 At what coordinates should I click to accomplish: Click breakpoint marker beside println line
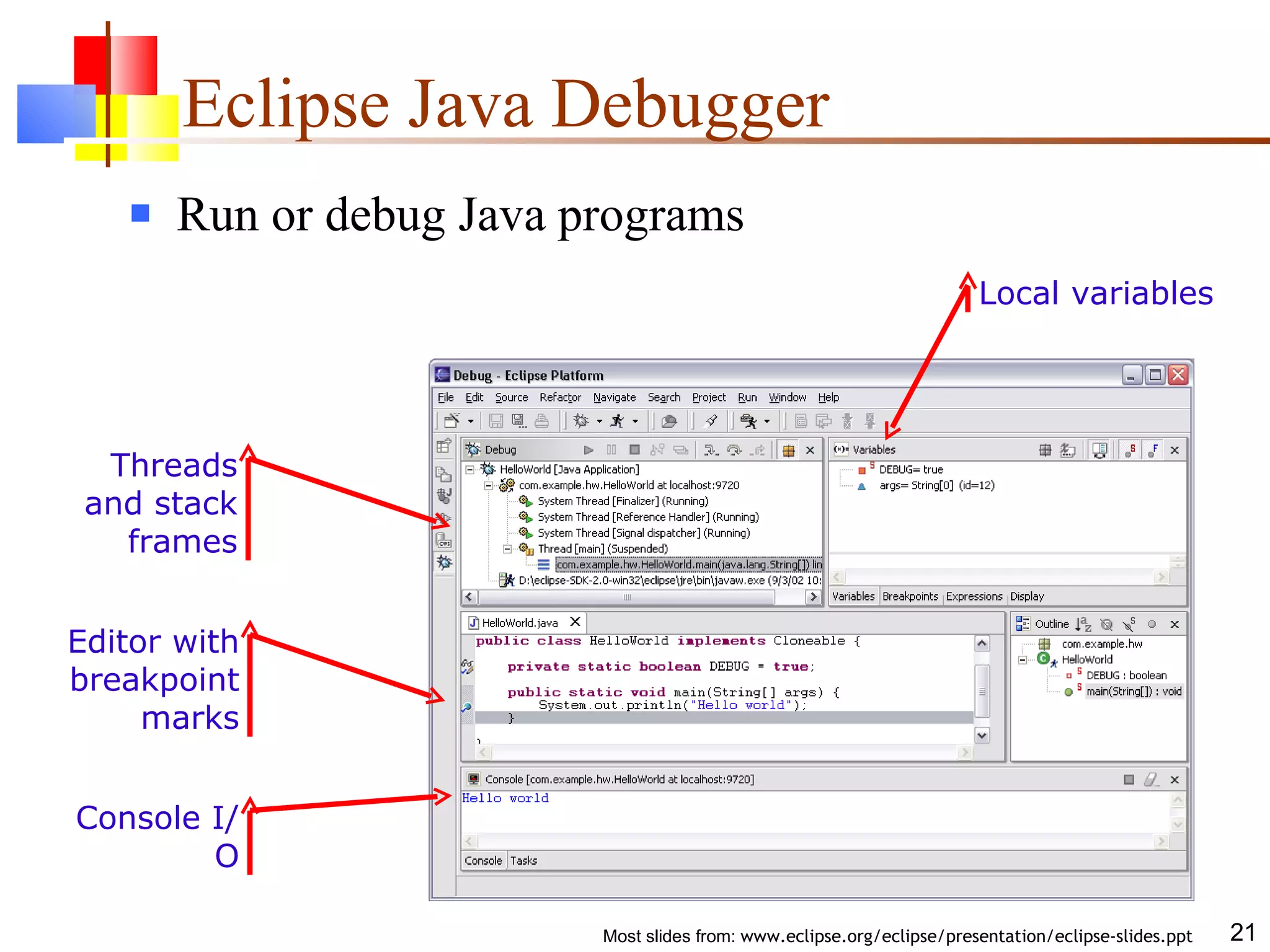pyautogui.click(x=468, y=707)
